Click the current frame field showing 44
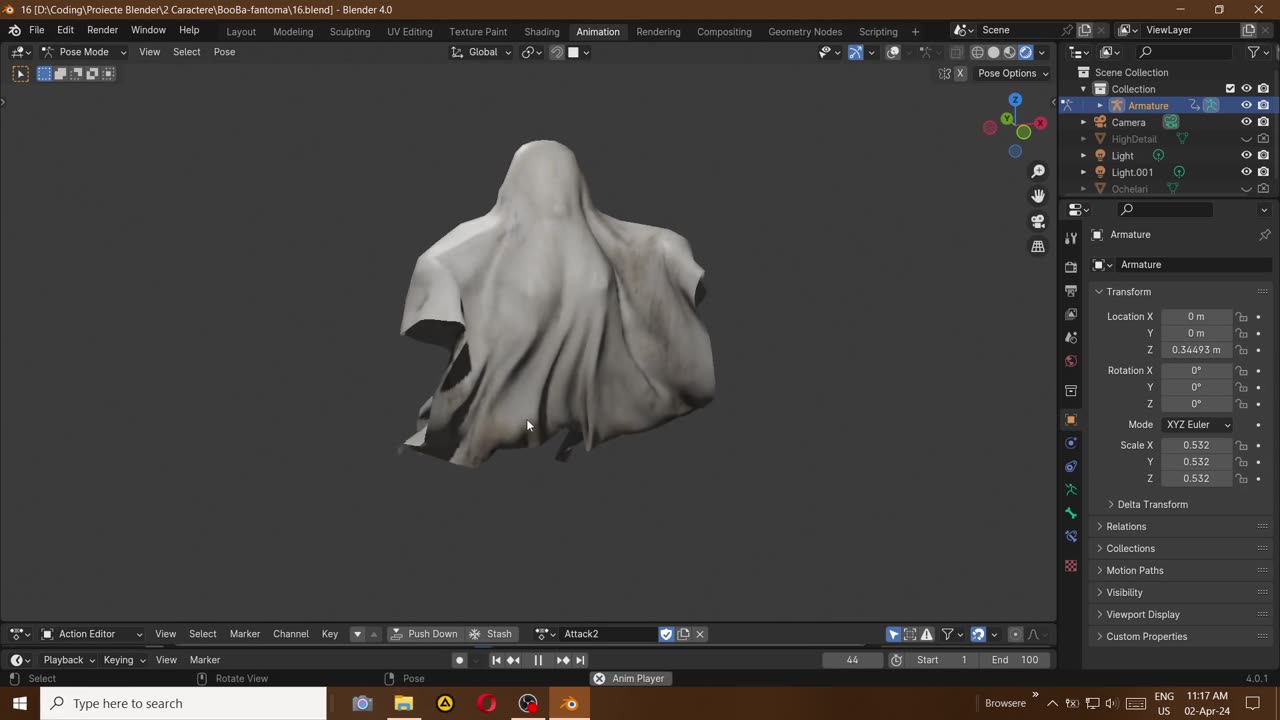 (x=852, y=660)
